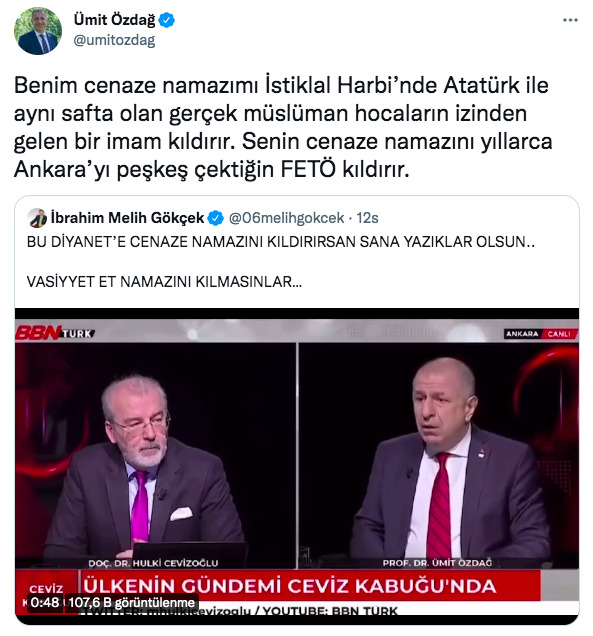Open quoted text 'BU DİYANET'E CENAZE NAMAZINI'

[281, 242]
